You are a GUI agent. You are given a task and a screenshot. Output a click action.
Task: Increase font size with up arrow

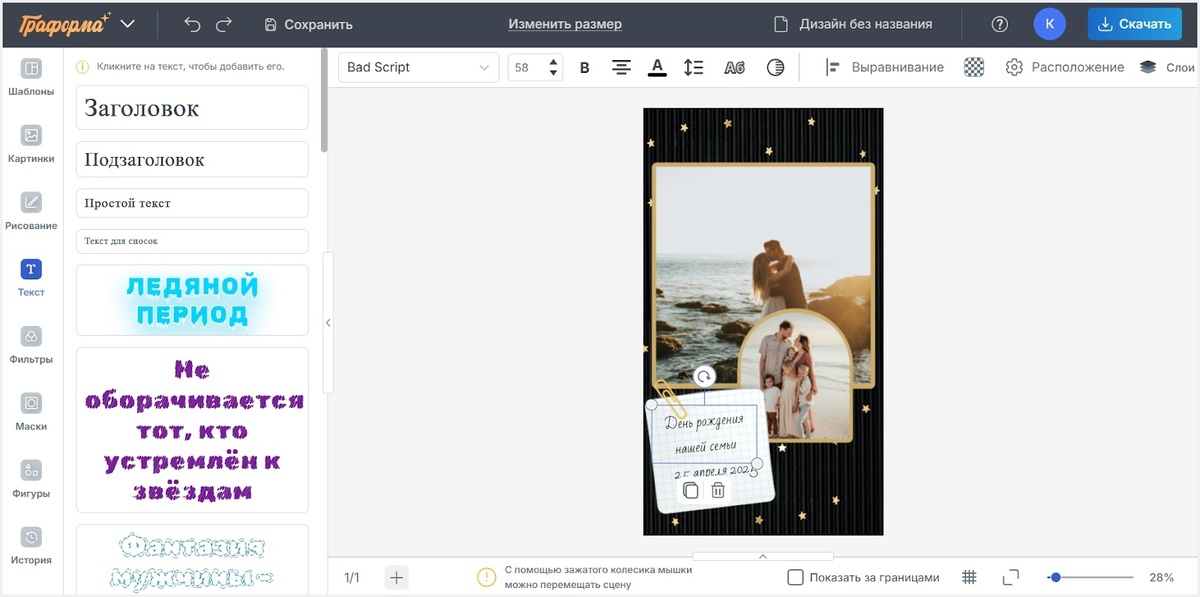tap(553, 61)
